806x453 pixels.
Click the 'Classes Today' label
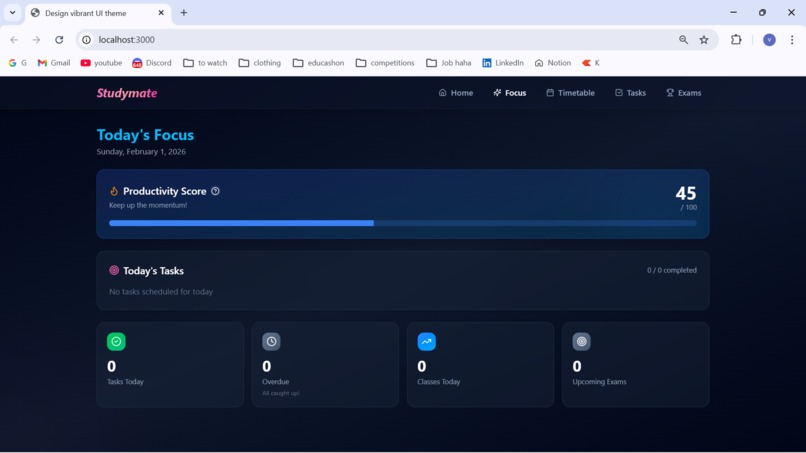coord(438,382)
